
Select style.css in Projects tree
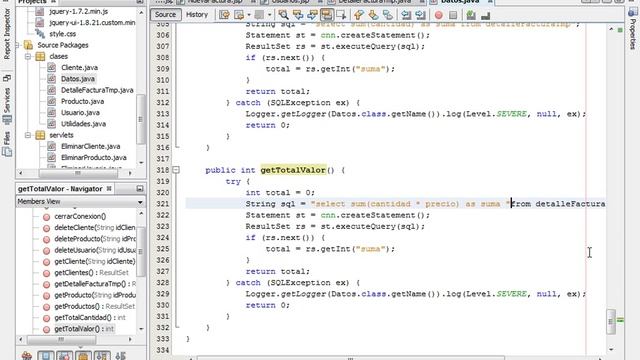pyautogui.click(x=62, y=34)
